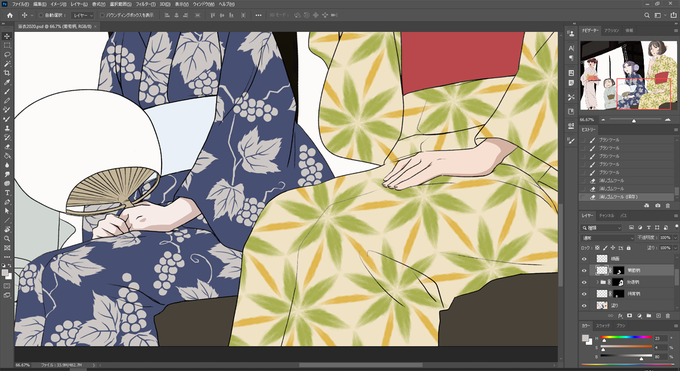Create new document from current history state
The image size is (680, 371).
[647, 206]
